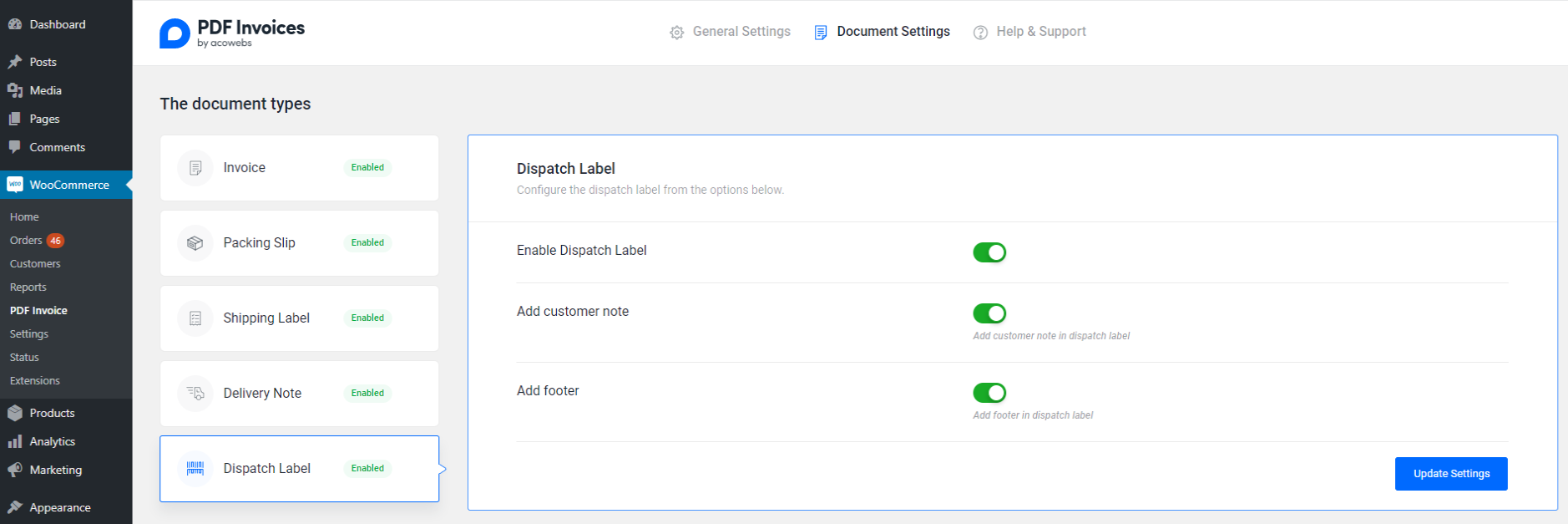Screen dimensions: 1568x524
Task: Select the Invoice document type
Action: point(300,168)
